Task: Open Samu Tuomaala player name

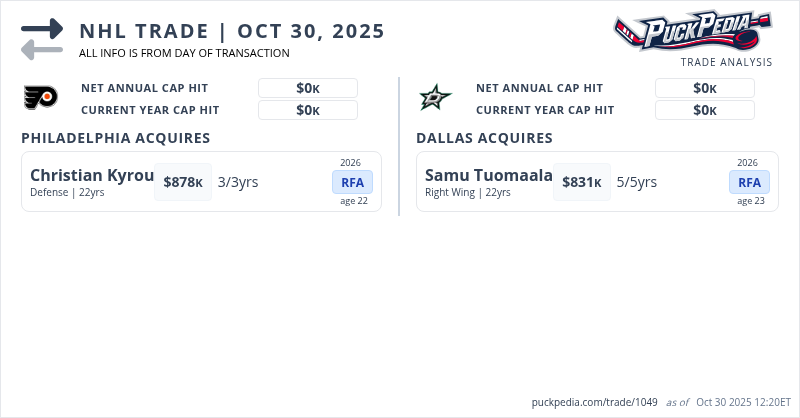Action: 488,176
